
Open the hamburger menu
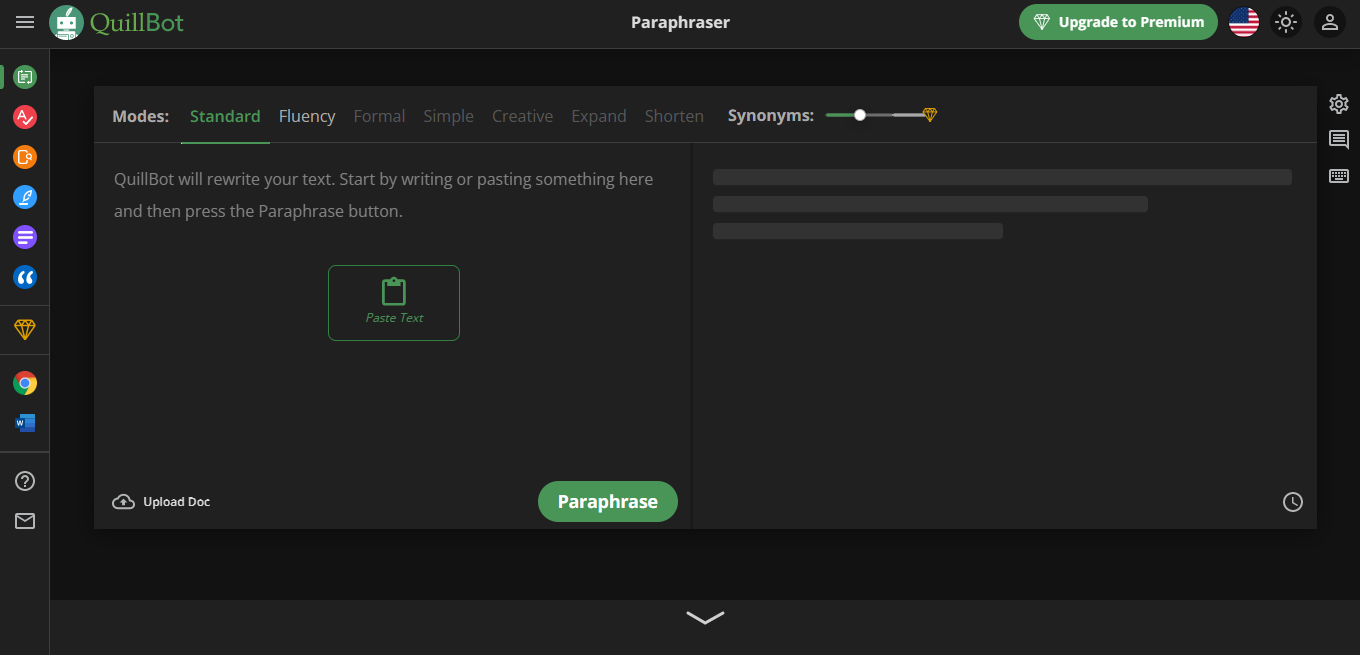pyautogui.click(x=25, y=22)
